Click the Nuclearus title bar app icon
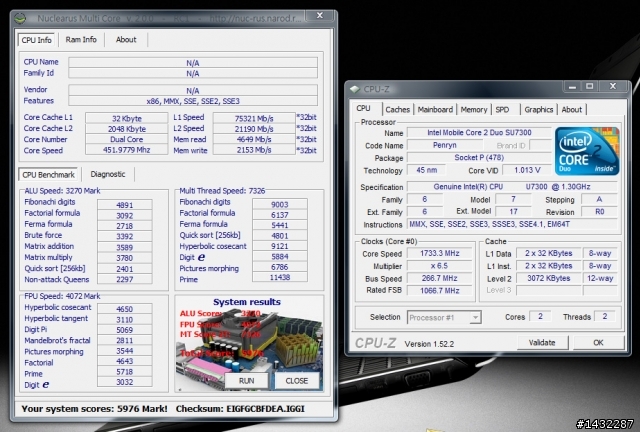This screenshot has width=640, height=432. (20, 18)
